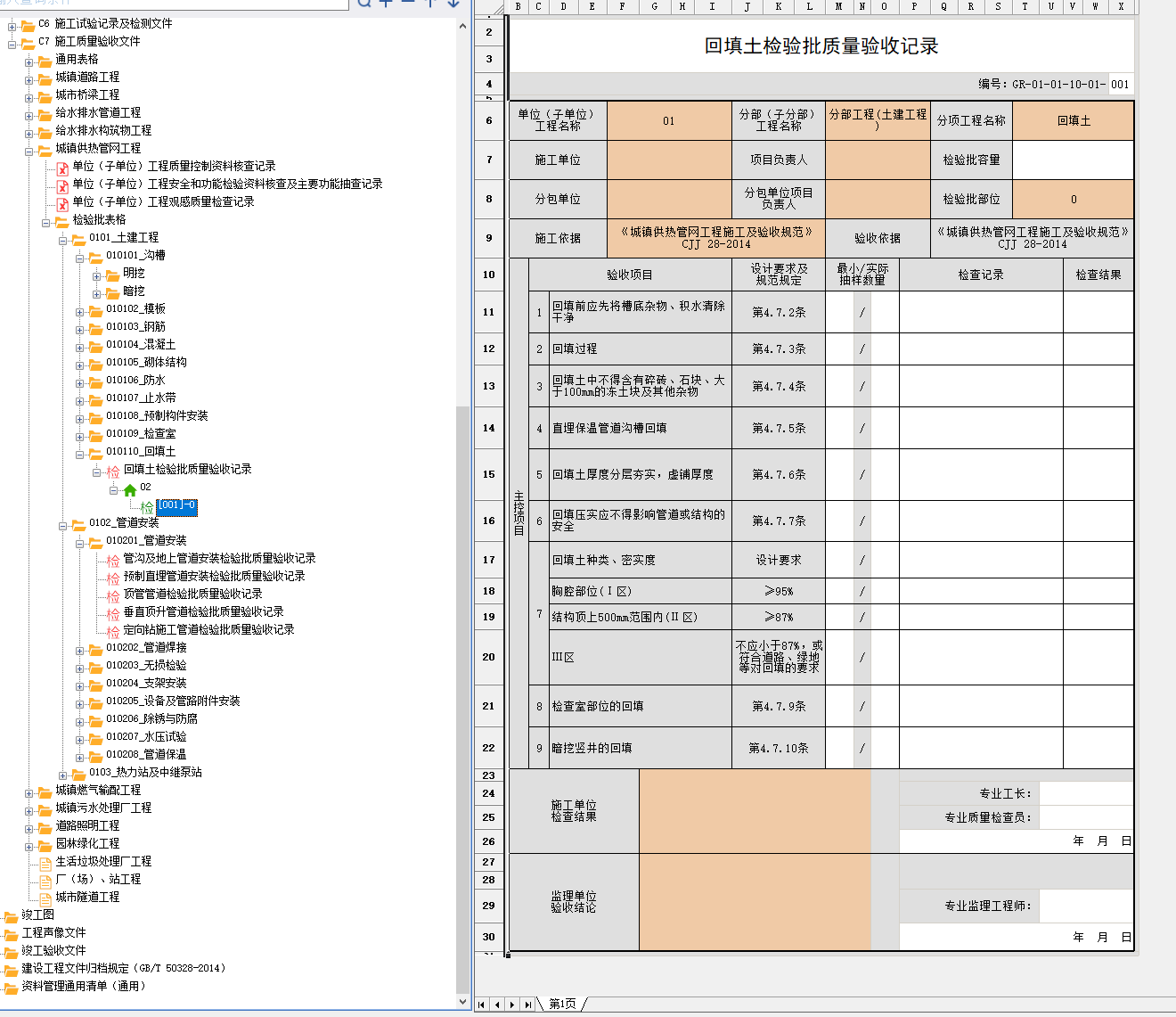This screenshot has width=1176, height=1017.
Task: Select row 10 header
Action: [x=488, y=275]
